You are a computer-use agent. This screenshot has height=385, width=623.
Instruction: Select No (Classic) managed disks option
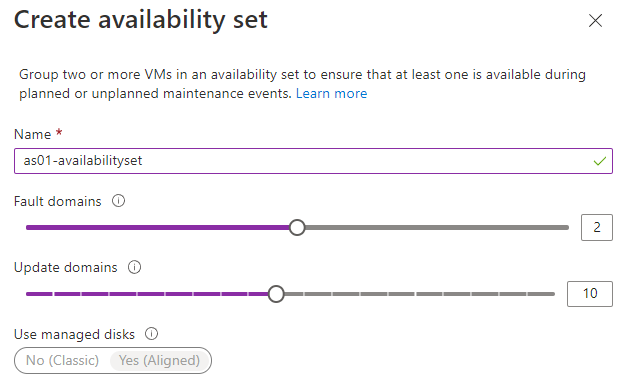pos(62,360)
